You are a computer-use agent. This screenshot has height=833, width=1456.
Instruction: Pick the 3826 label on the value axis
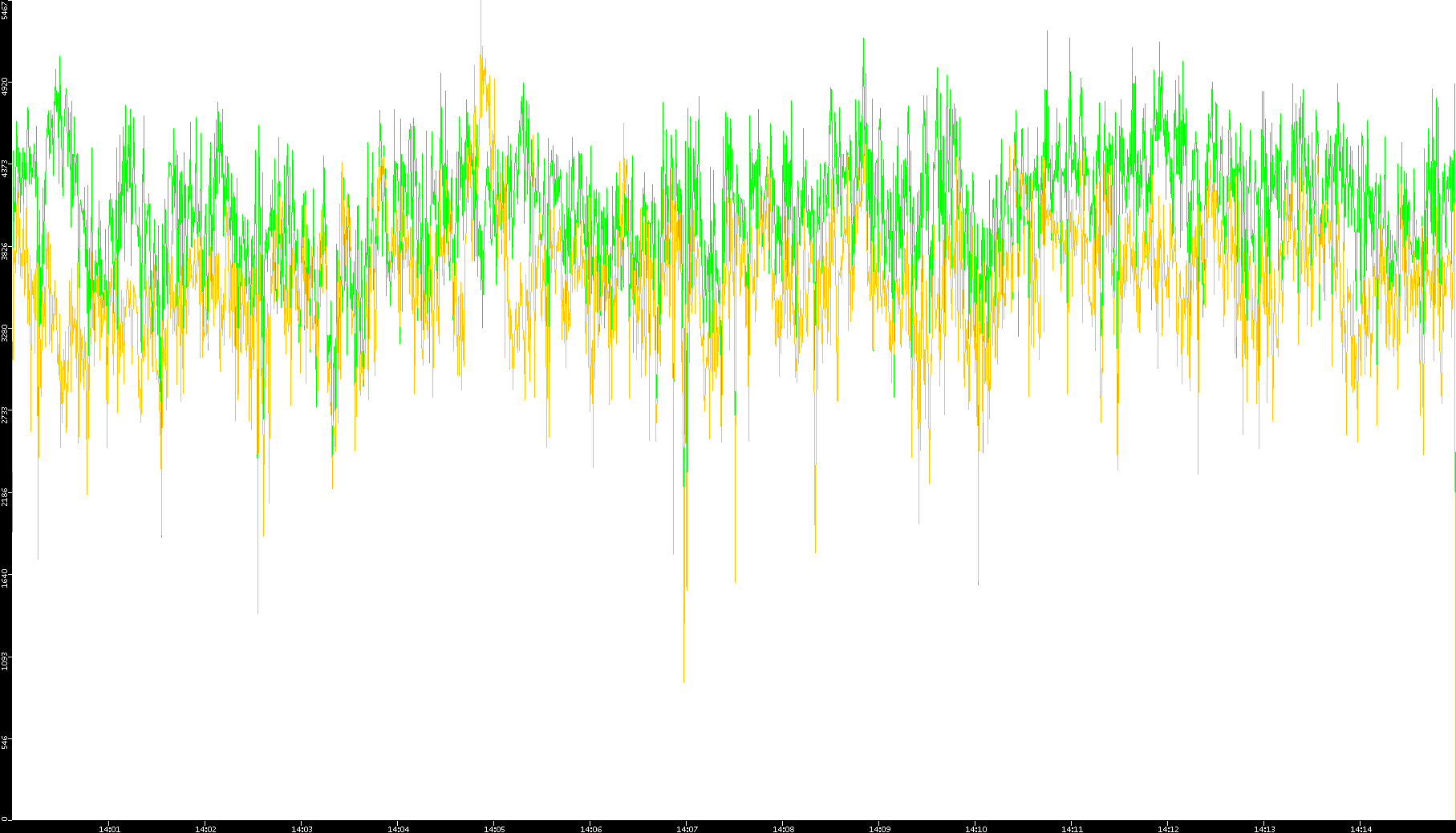[x=5, y=251]
